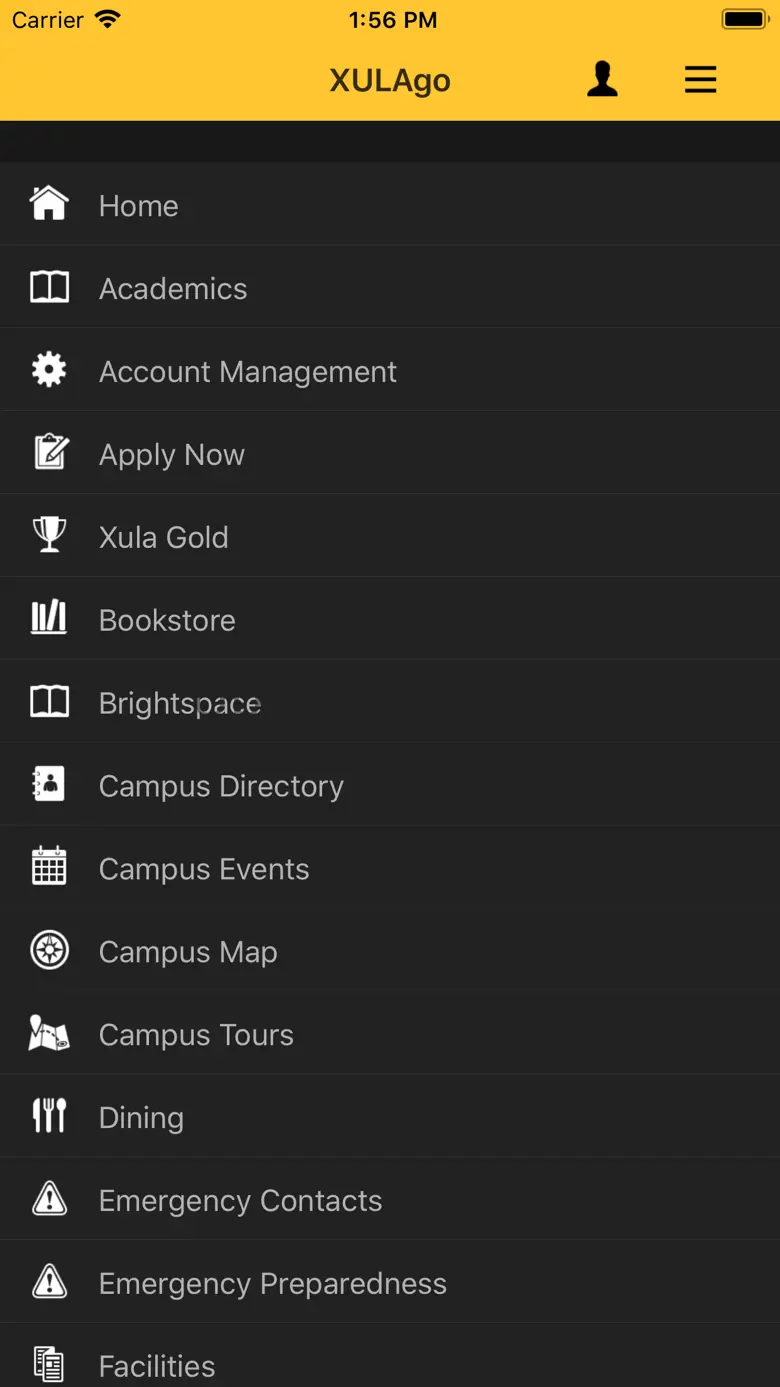Tap the Bookstore books icon
Viewport: 780px width, 1387px height.
point(49,618)
